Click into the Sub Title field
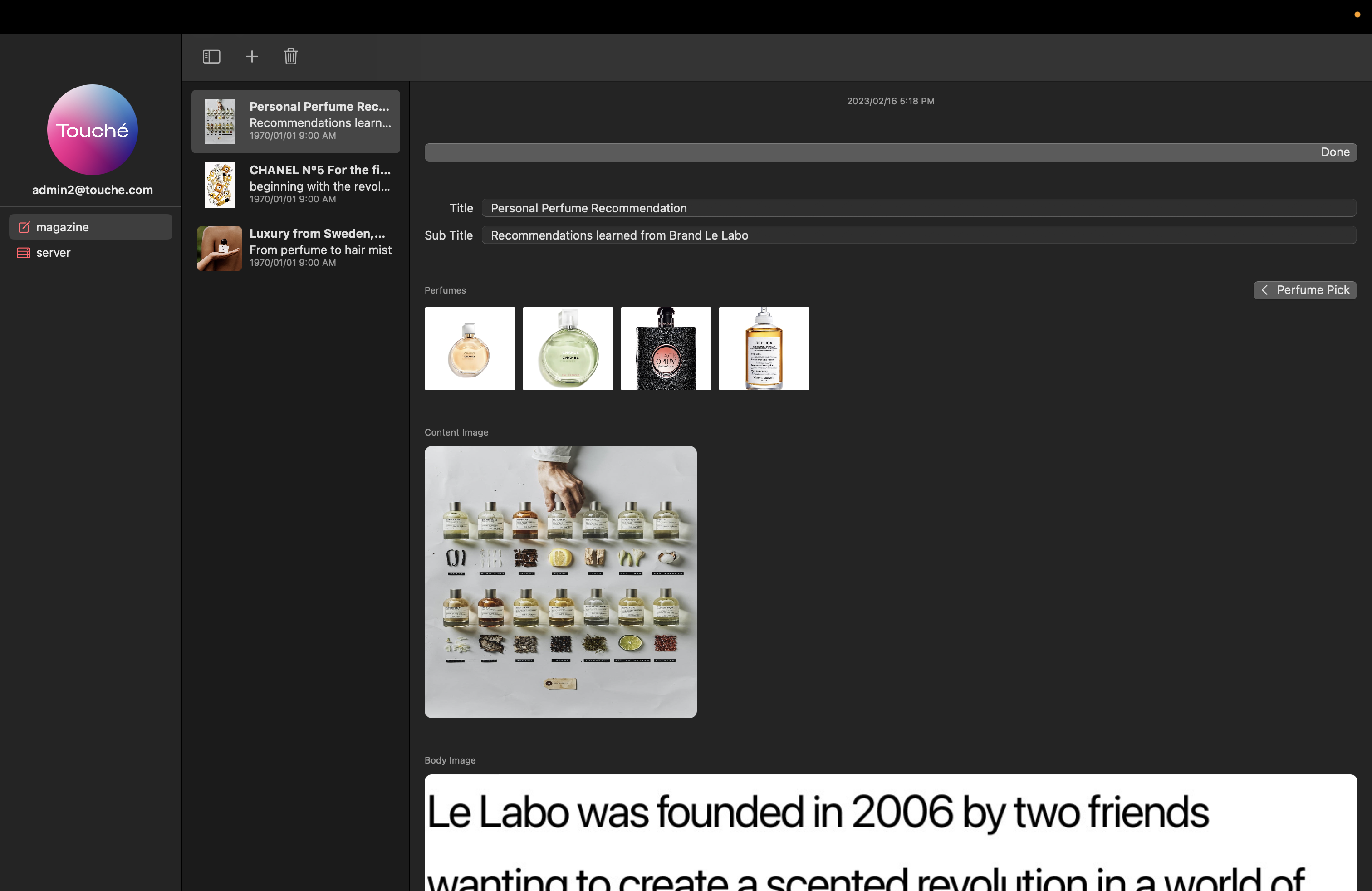This screenshot has height=891, width=1372. pos(918,235)
